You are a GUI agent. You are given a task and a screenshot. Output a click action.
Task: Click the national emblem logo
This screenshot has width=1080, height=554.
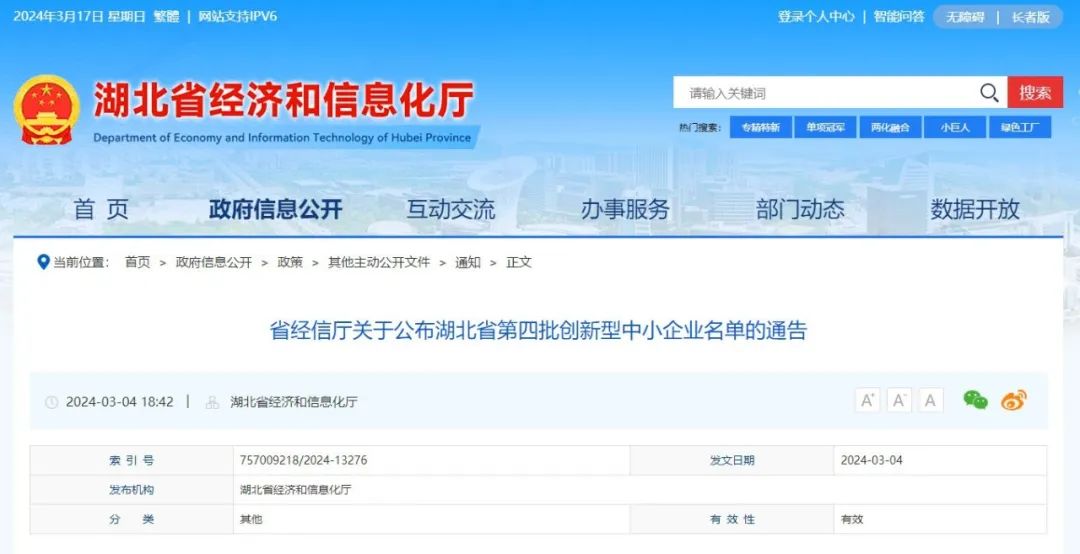[46, 110]
